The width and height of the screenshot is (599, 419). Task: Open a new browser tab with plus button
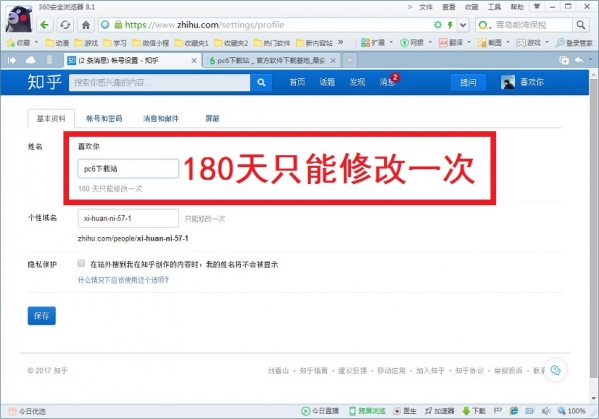point(350,60)
